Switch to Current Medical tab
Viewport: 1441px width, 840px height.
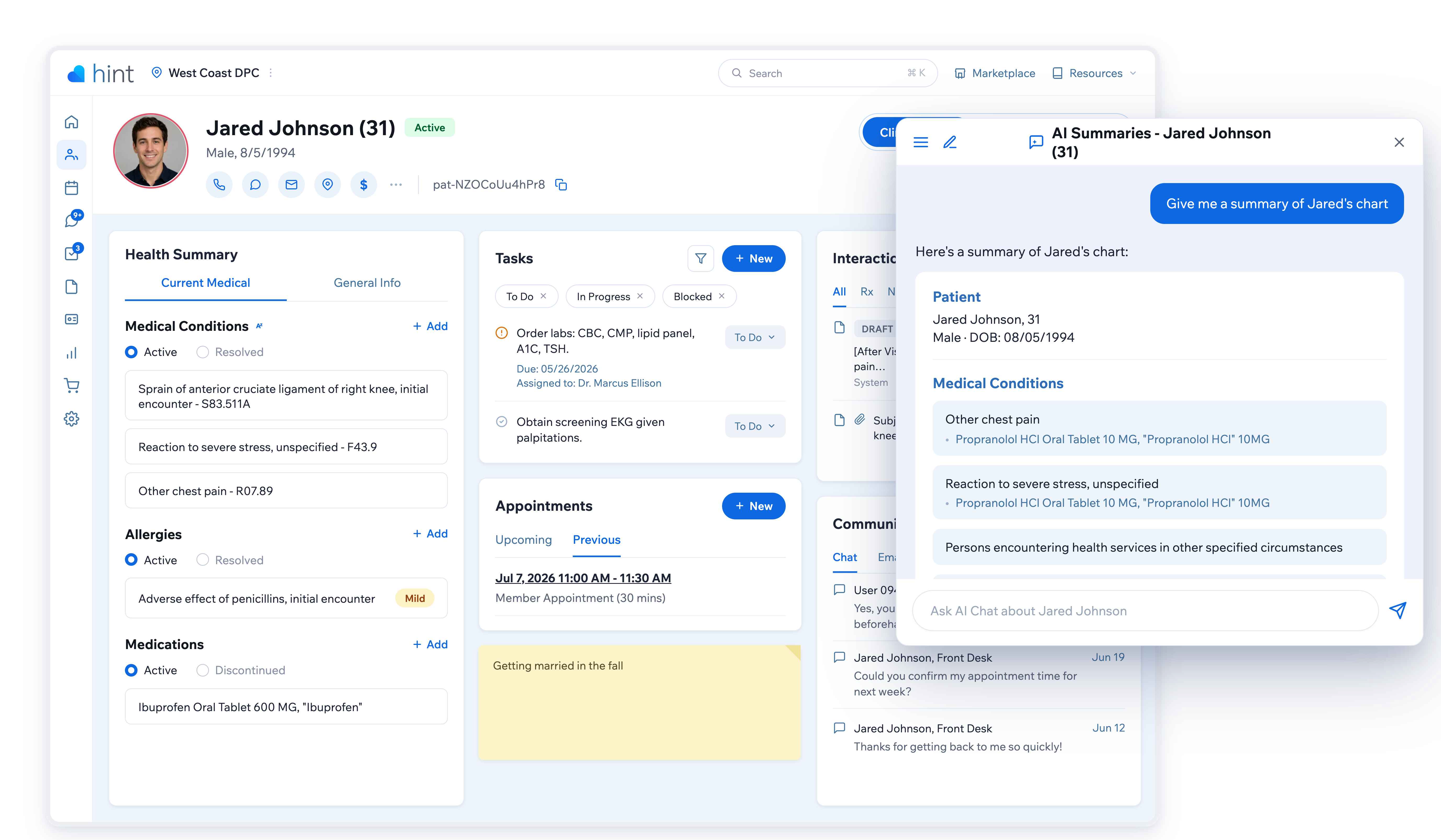[x=205, y=283]
